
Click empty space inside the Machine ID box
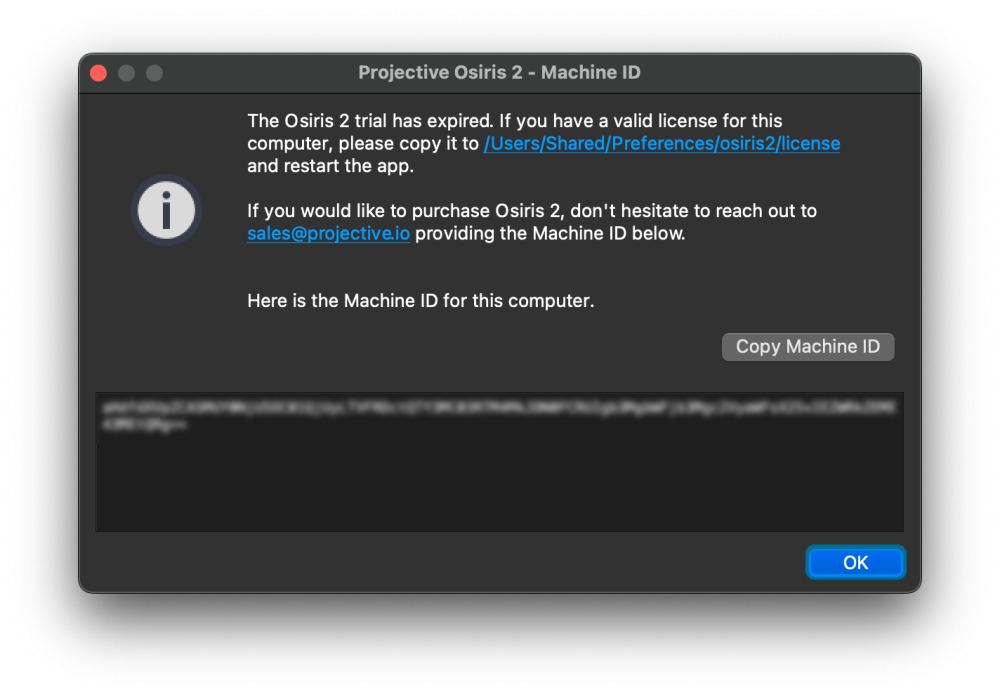coord(500,485)
